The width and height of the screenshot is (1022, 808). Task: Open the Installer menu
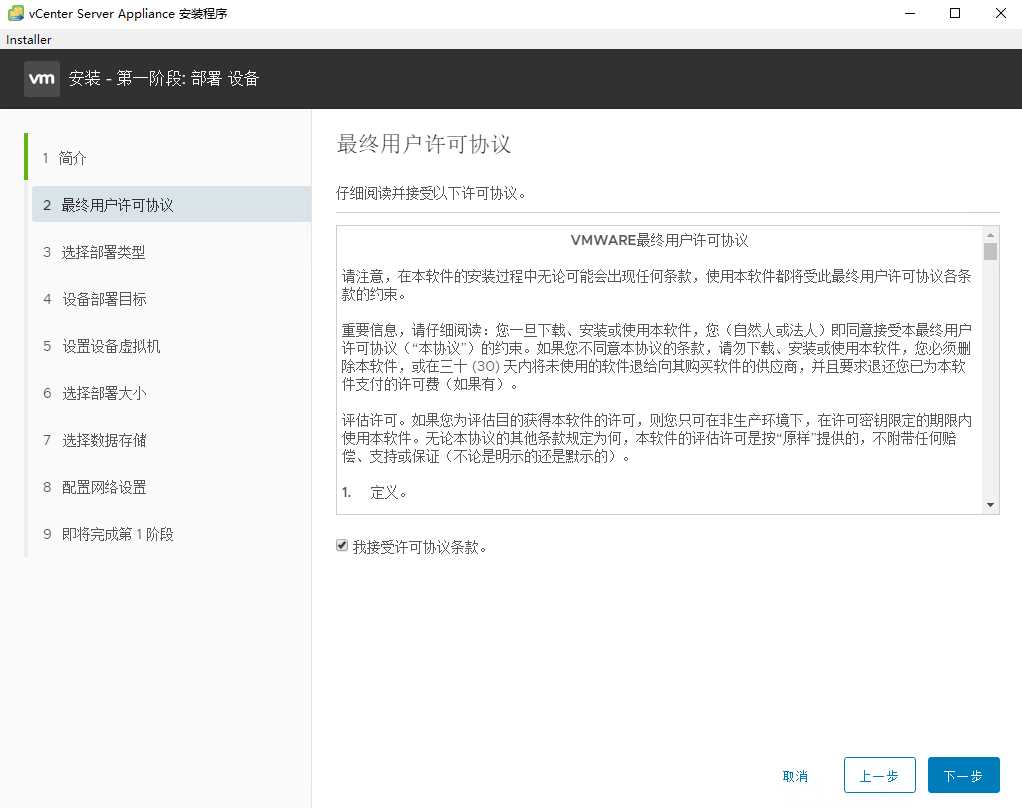(x=28, y=39)
